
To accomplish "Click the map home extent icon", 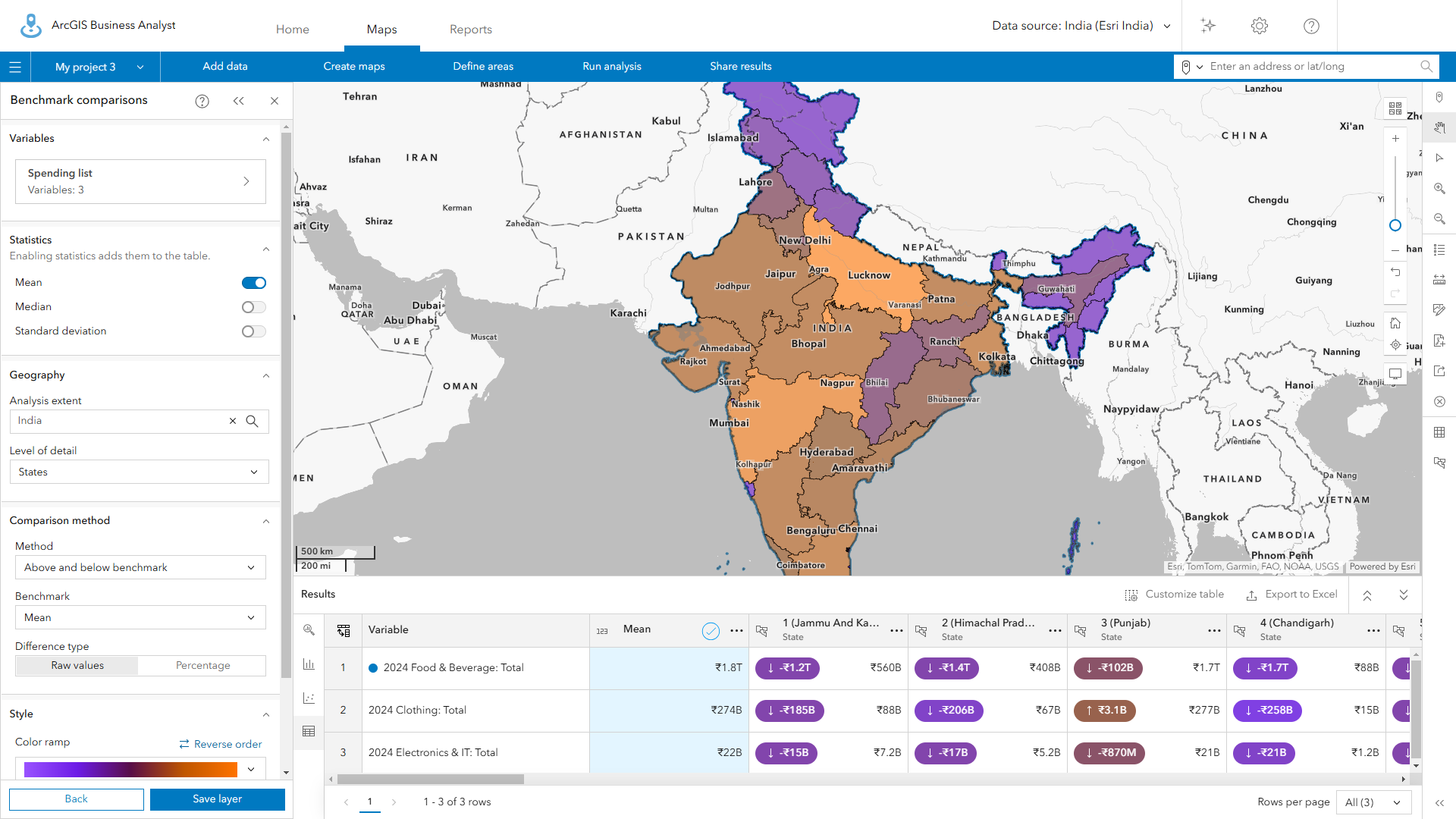I will (1395, 323).
